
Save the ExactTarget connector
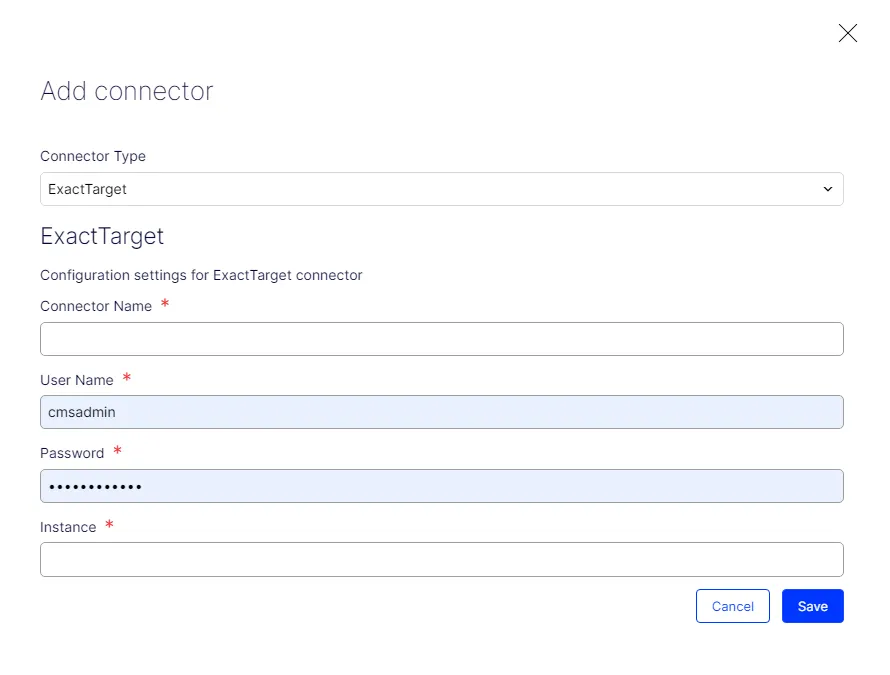pos(813,606)
